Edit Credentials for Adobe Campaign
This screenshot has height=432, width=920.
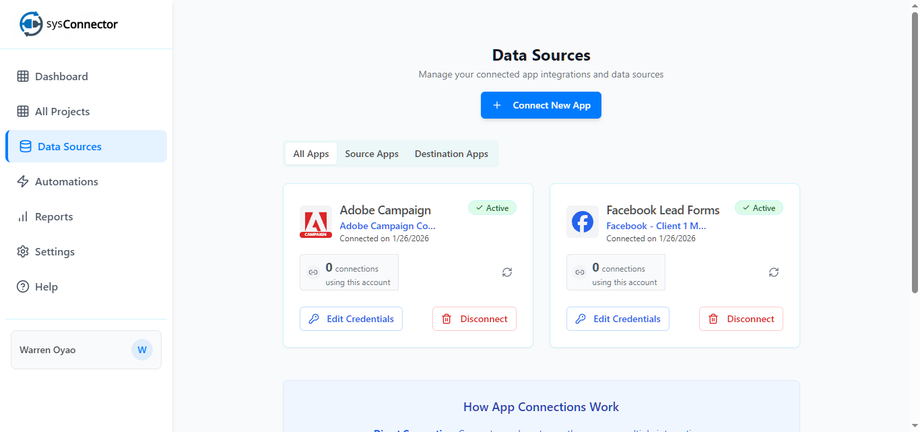[351, 319]
